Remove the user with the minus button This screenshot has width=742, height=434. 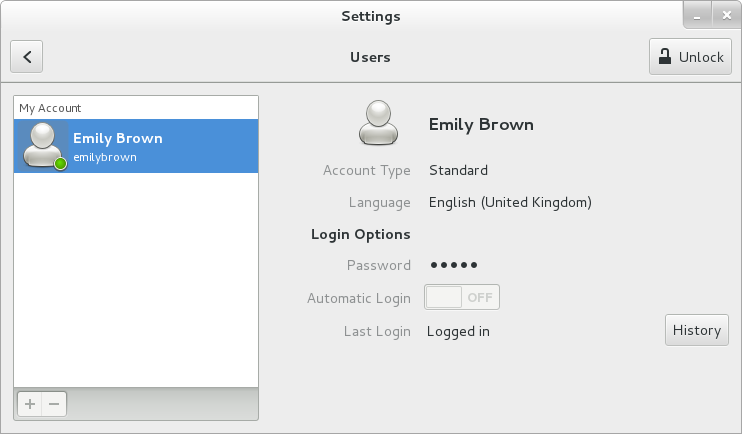click(54, 404)
